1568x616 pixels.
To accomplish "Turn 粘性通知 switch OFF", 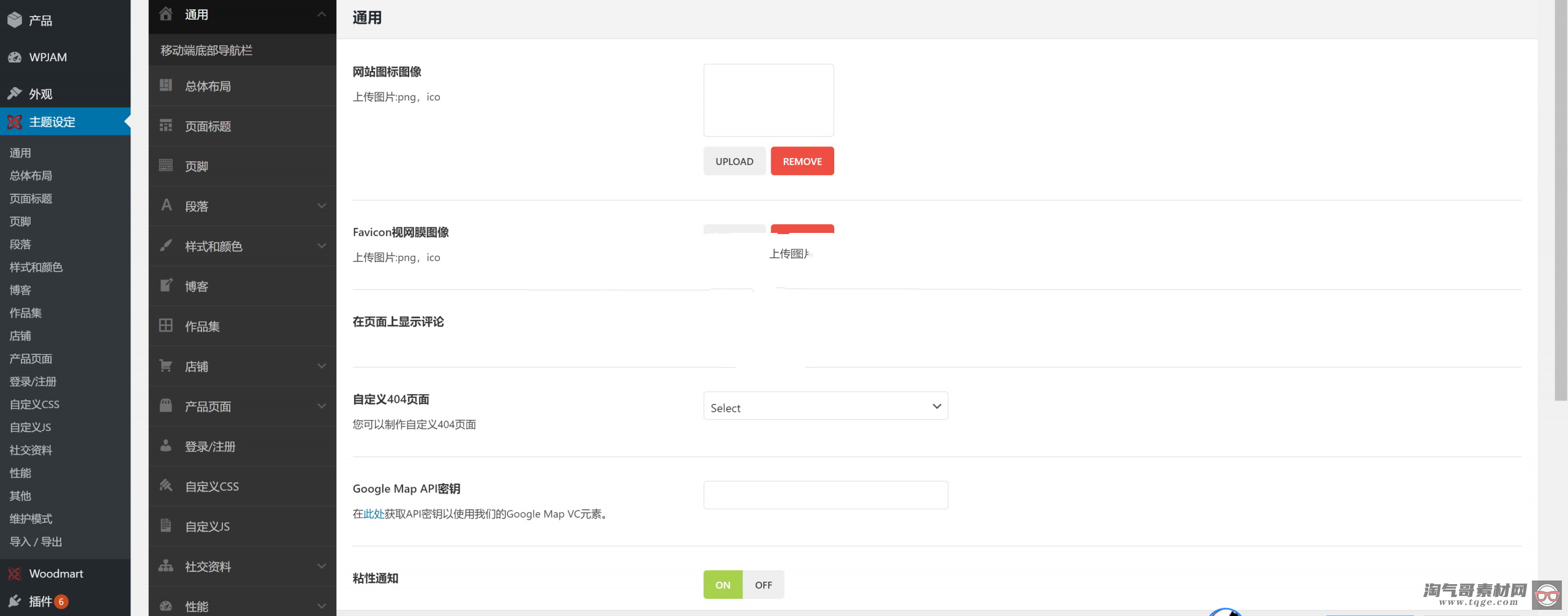I will [763, 585].
